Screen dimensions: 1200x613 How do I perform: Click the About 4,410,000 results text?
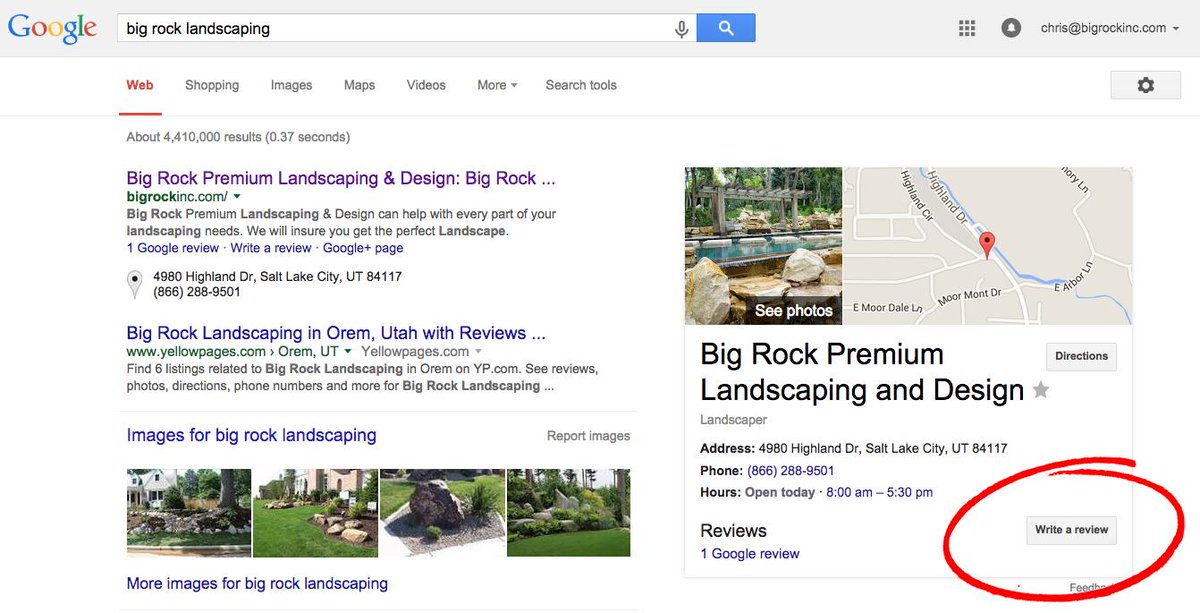(x=238, y=137)
